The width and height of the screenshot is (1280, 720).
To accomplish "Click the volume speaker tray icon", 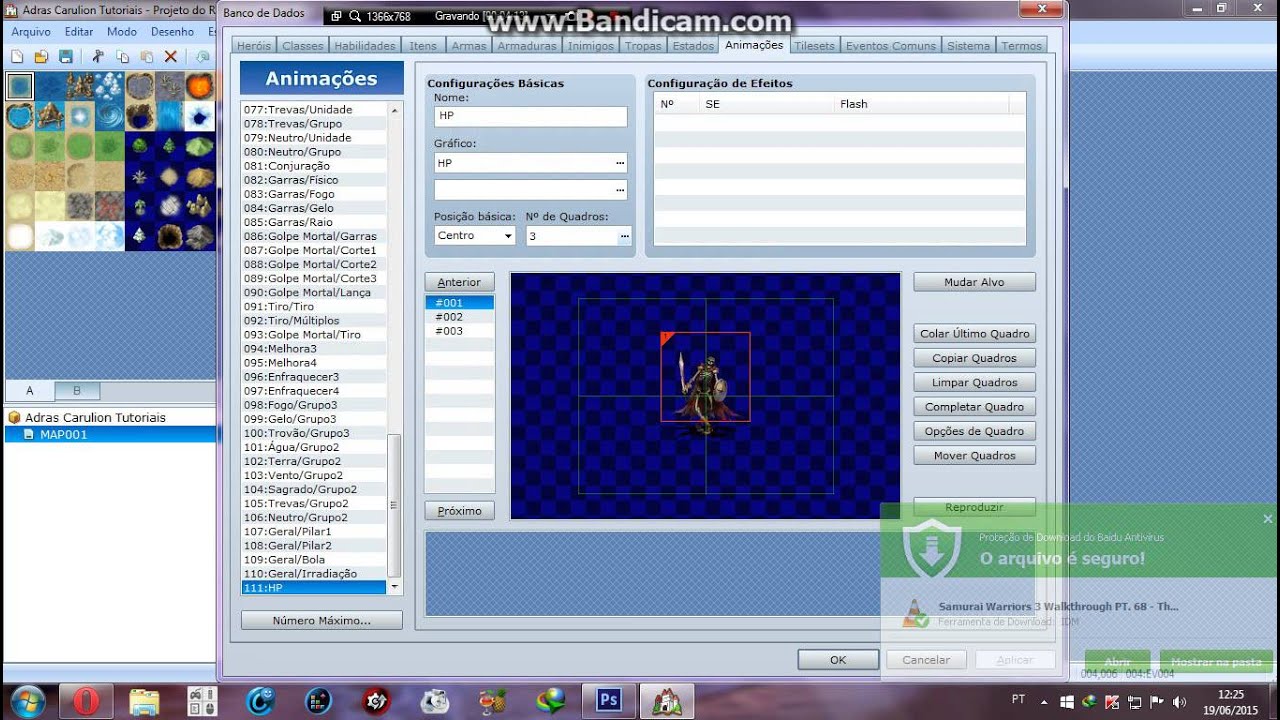I will point(1179,701).
